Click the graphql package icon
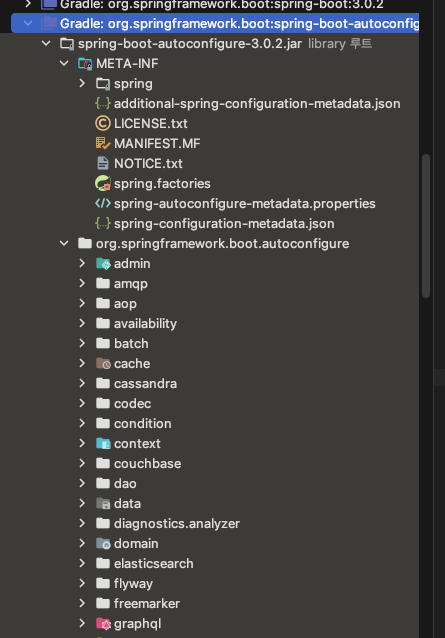 (x=103, y=623)
